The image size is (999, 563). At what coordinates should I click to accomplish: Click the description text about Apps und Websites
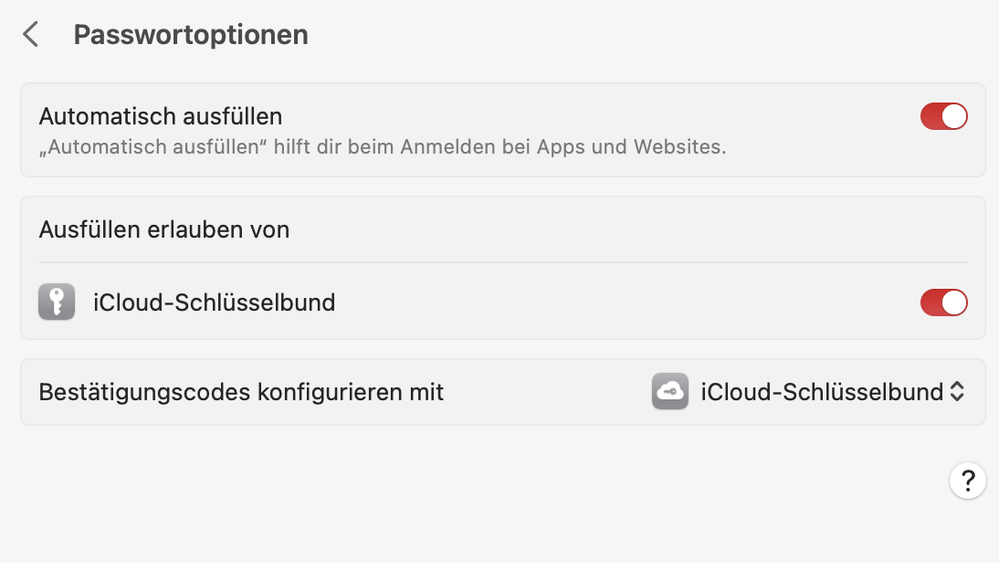[383, 147]
